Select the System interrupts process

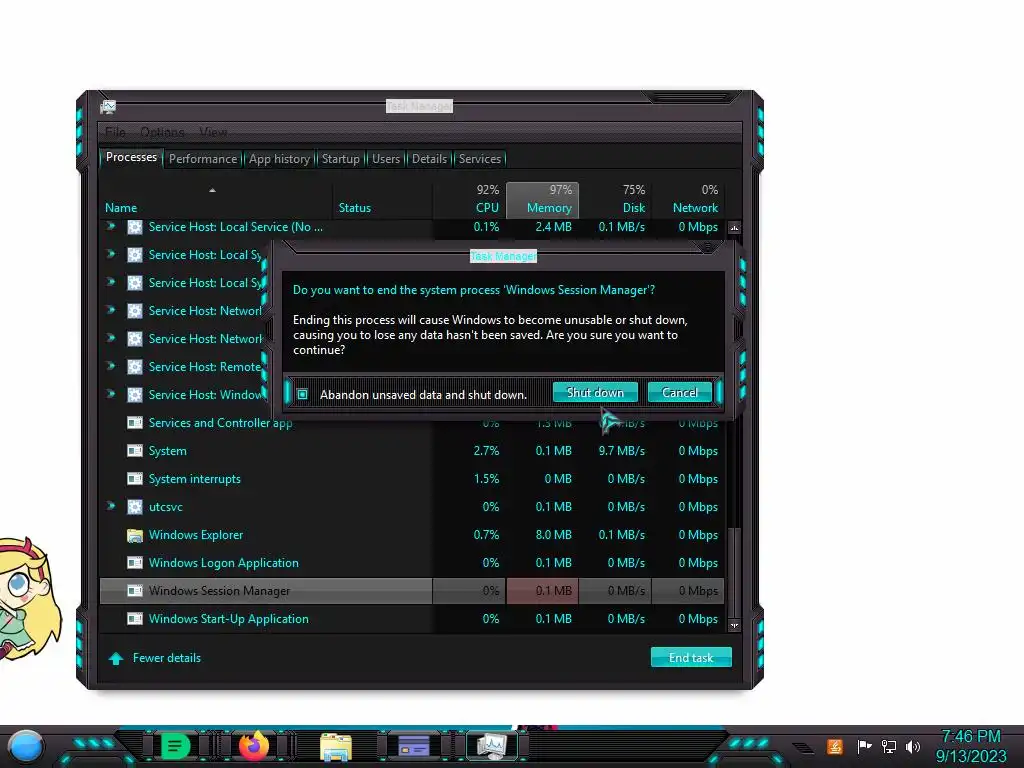(x=195, y=479)
